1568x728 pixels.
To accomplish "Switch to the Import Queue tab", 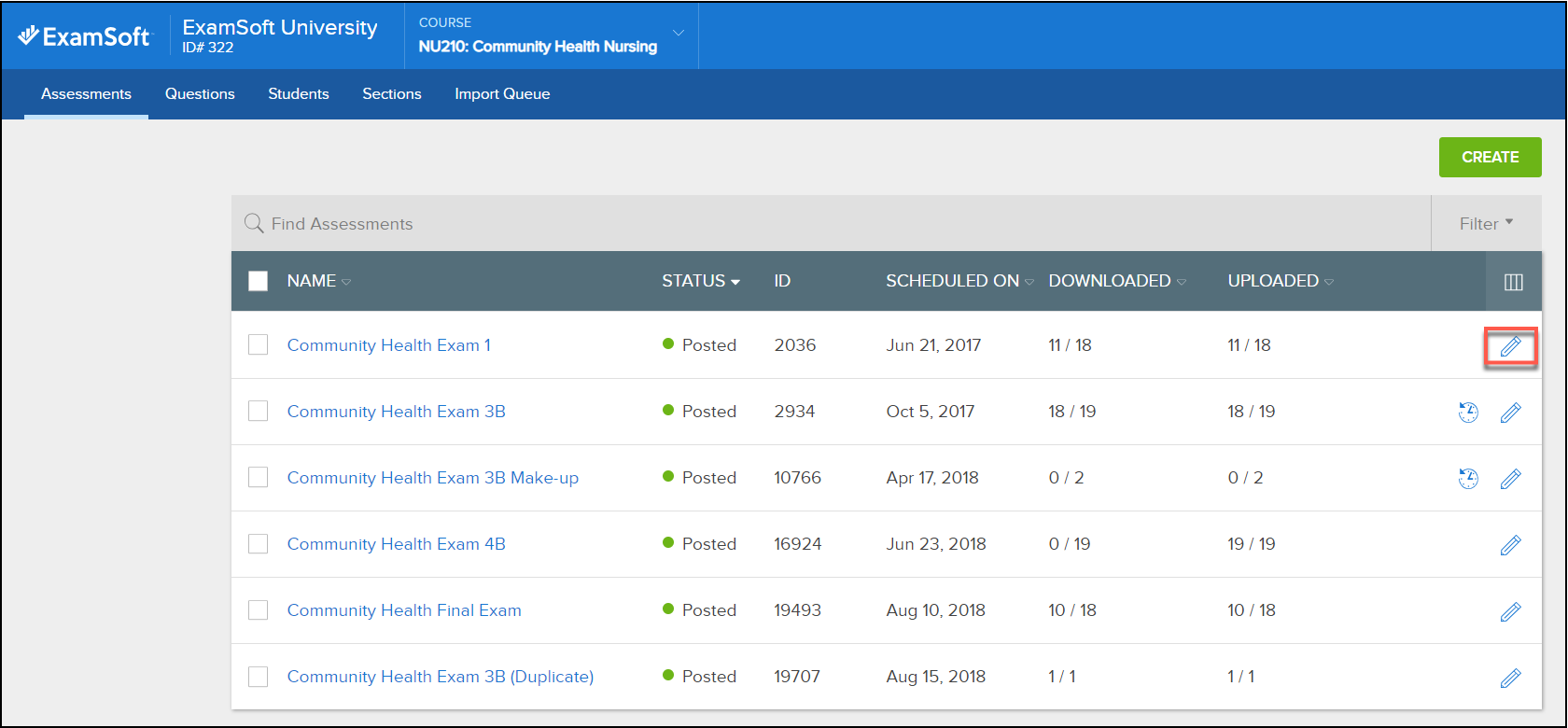I will pyautogui.click(x=502, y=94).
